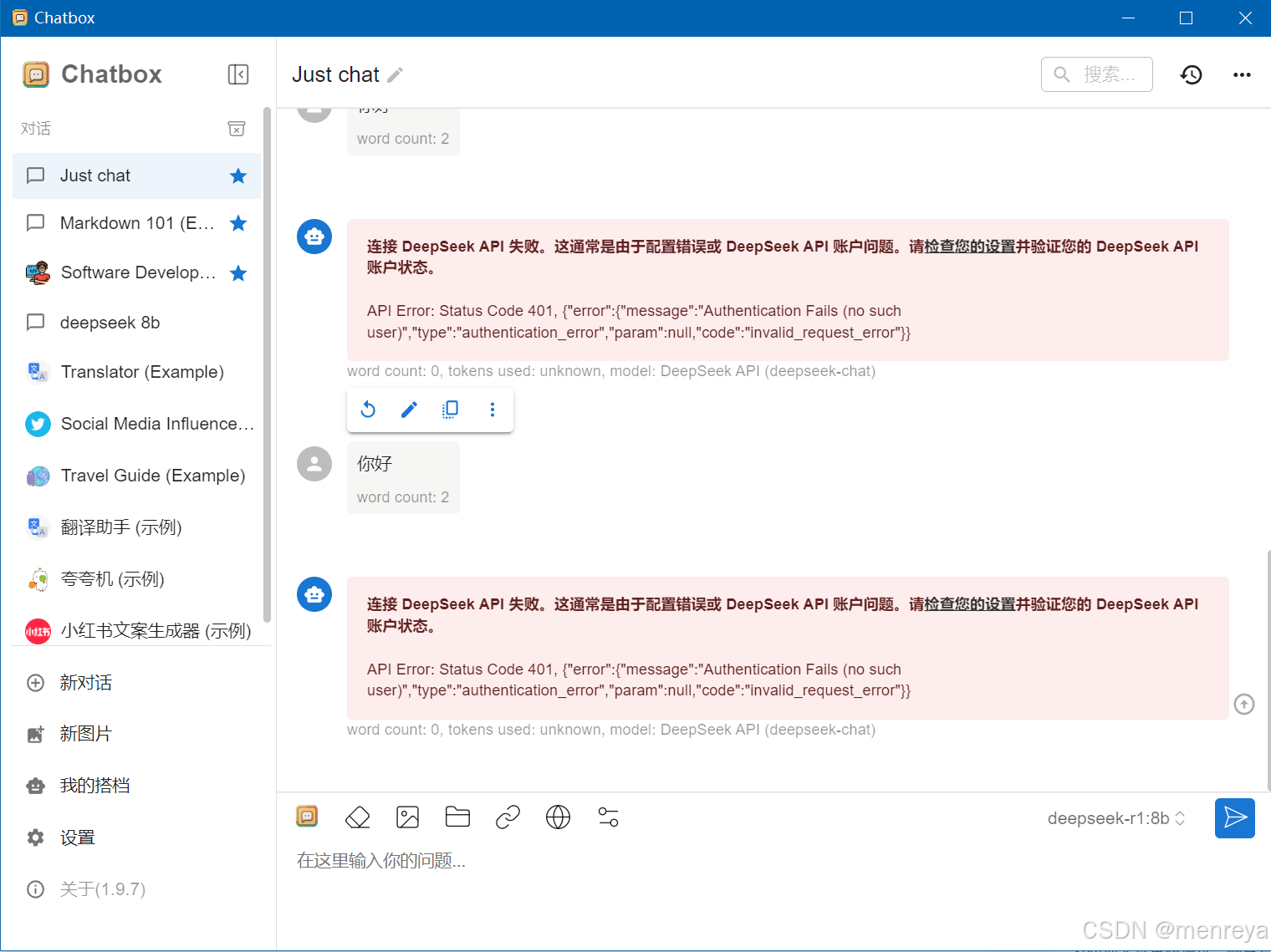Image resolution: width=1271 pixels, height=952 pixels.
Task: Open Social Media Influencer conversation
Action: coord(136,424)
